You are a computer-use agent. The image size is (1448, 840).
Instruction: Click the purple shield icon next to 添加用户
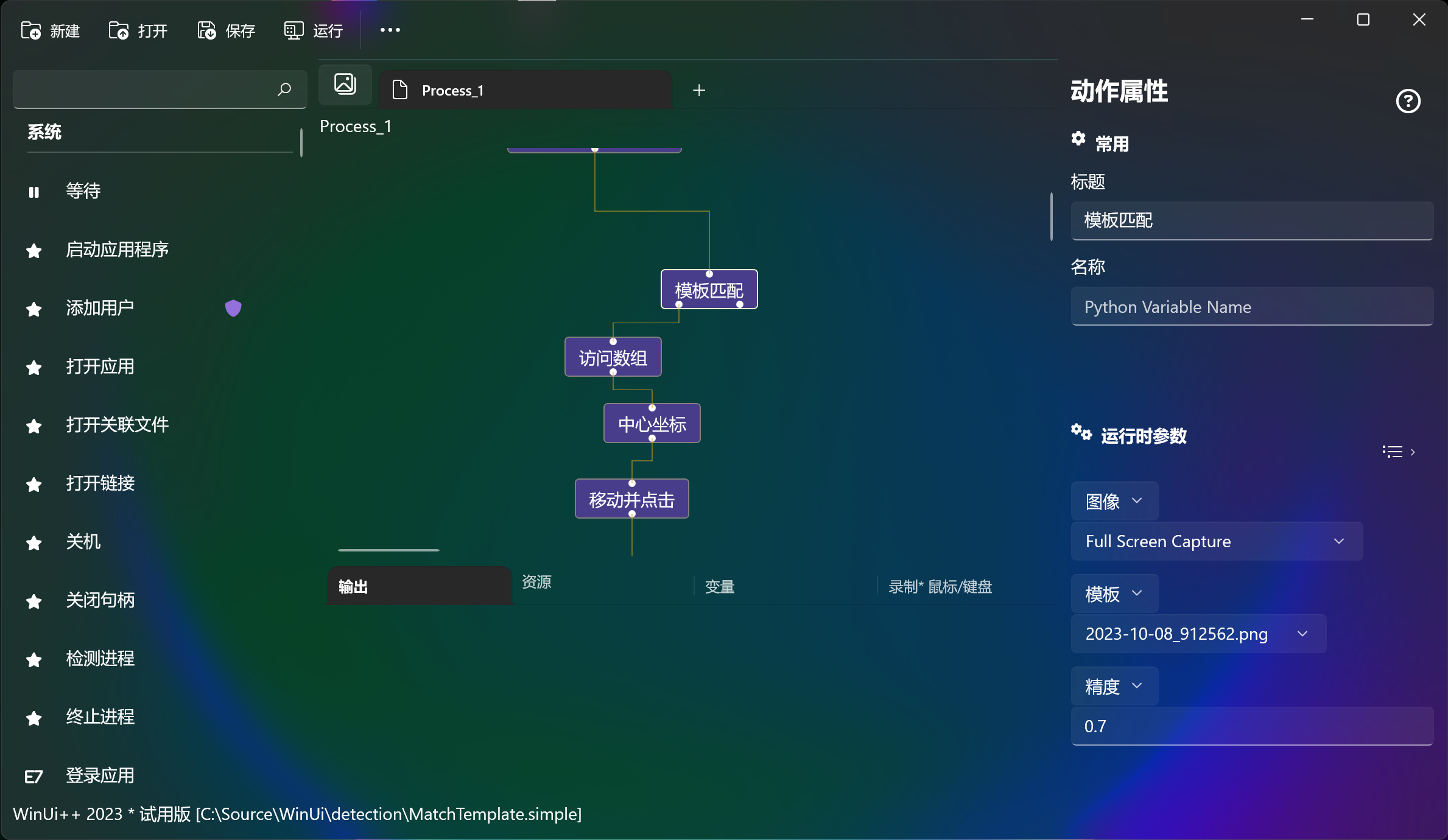coord(233,308)
